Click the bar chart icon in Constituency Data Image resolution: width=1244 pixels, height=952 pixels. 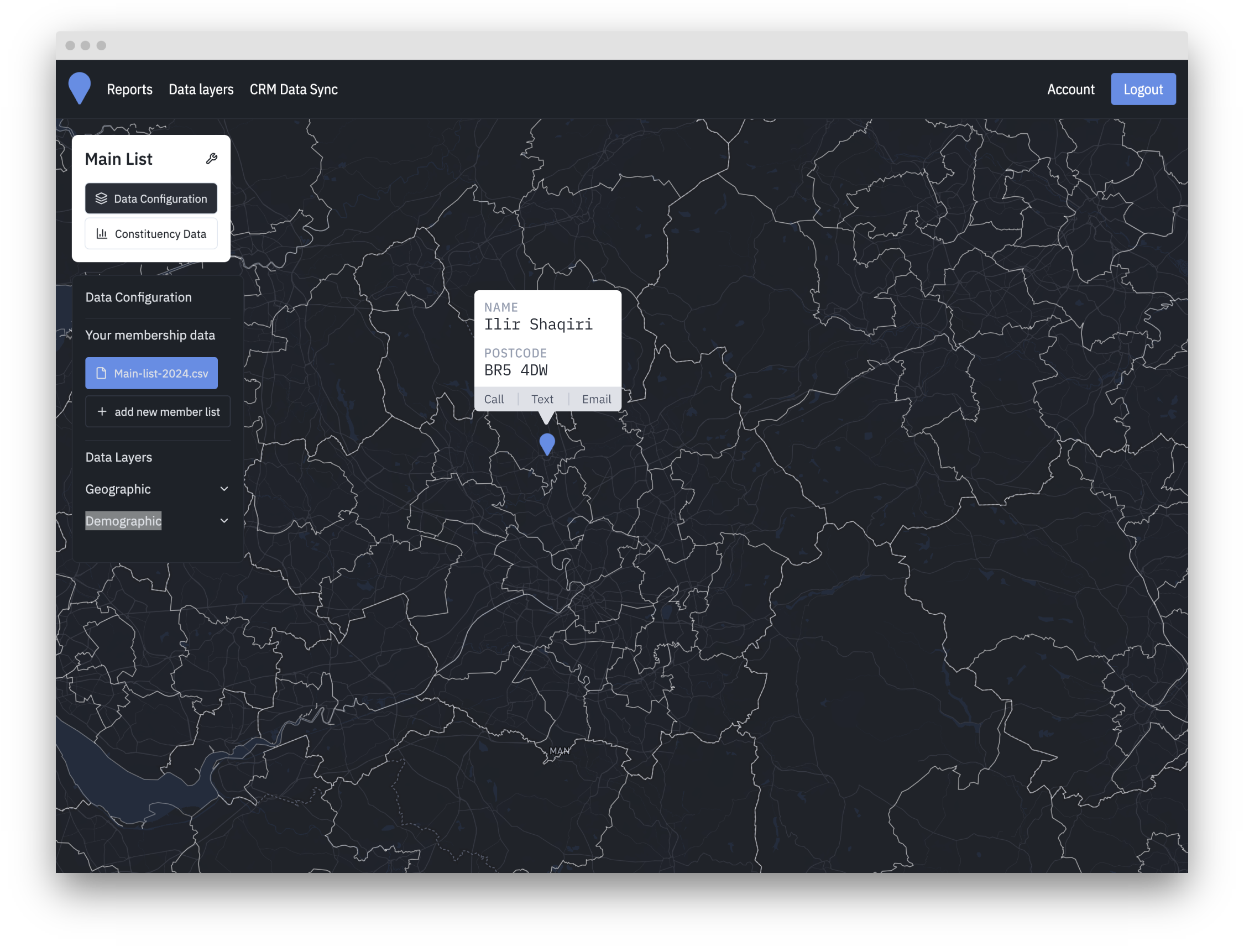click(102, 233)
